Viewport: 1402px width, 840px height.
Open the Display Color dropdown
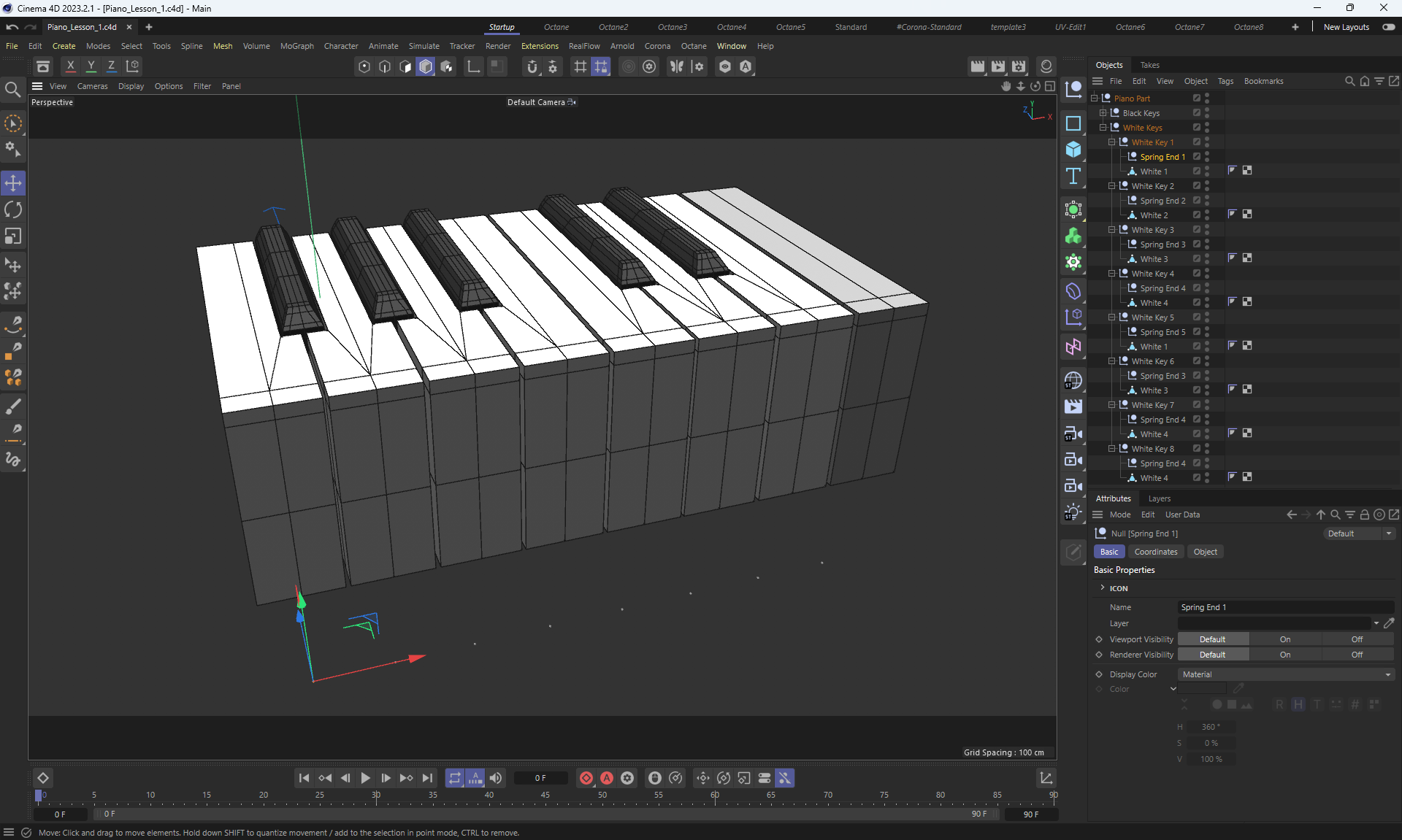click(1285, 674)
